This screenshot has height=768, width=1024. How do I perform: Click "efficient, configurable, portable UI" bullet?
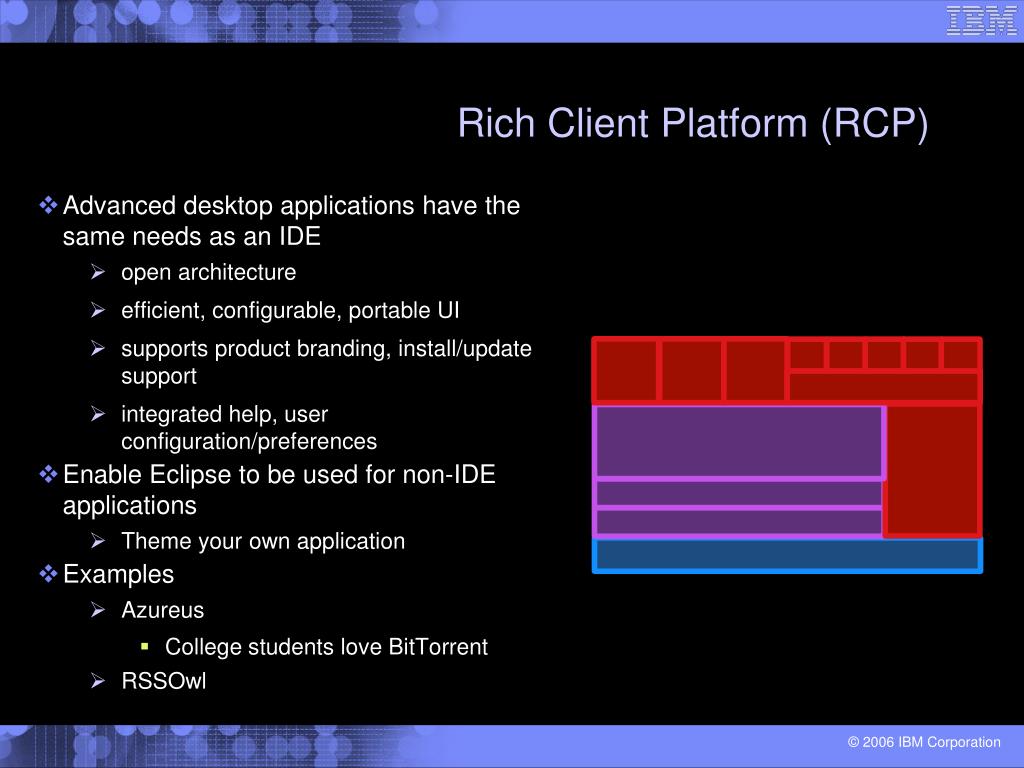pos(290,310)
